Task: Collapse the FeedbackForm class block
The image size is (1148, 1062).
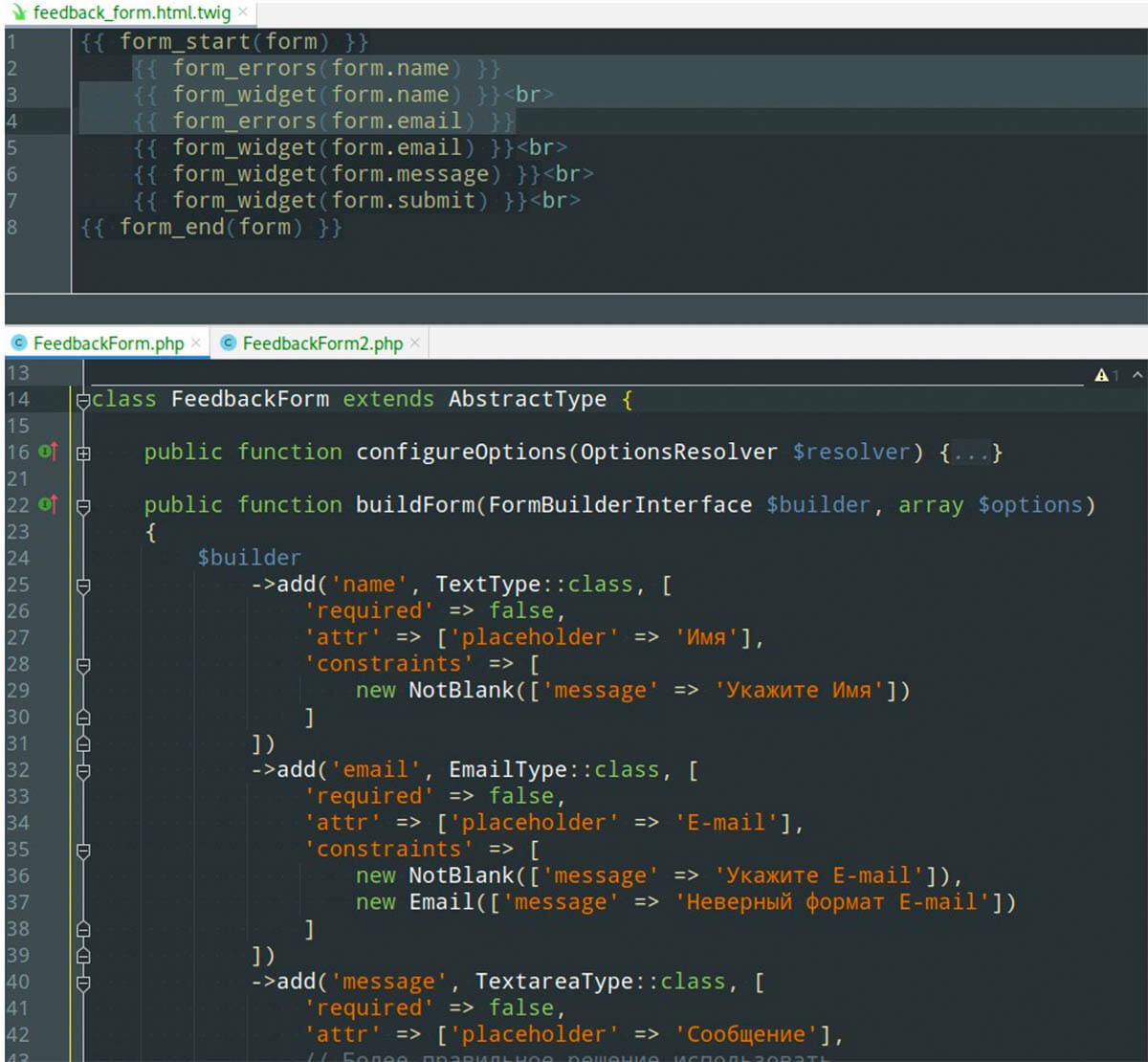Action: (83, 400)
